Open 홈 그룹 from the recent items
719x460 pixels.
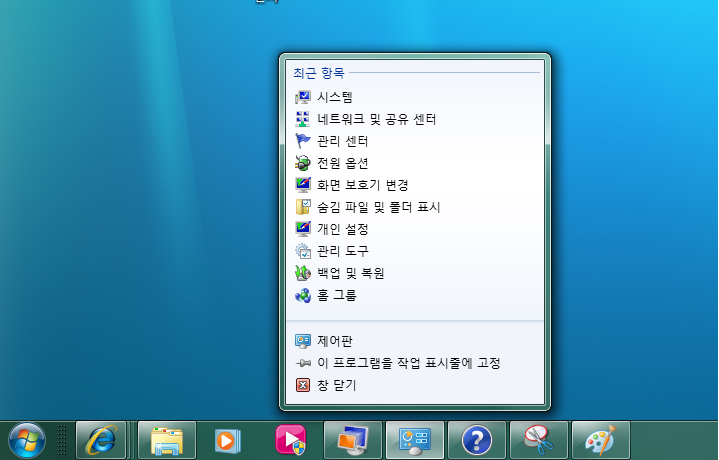[415, 295]
